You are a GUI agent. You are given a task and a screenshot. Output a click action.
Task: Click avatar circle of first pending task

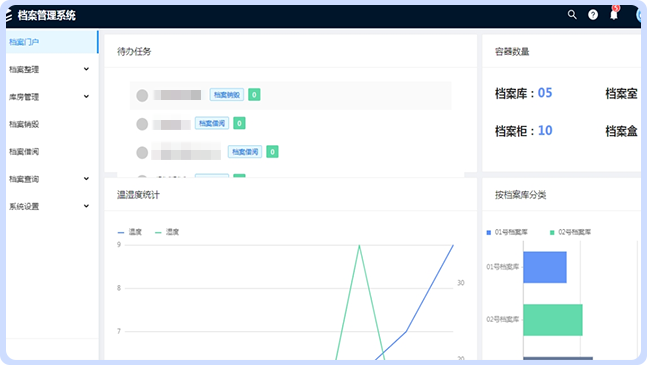pyautogui.click(x=142, y=95)
